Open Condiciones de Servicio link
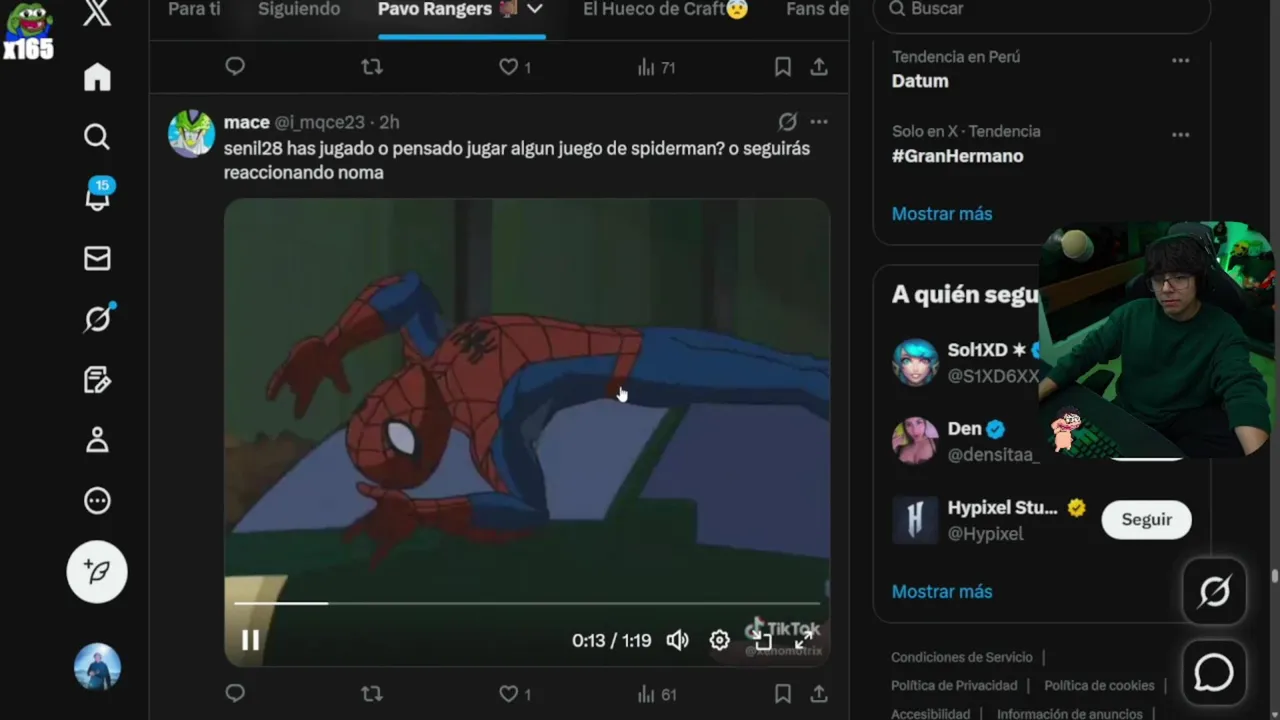Image resolution: width=1280 pixels, height=720 pixels. 962,657
